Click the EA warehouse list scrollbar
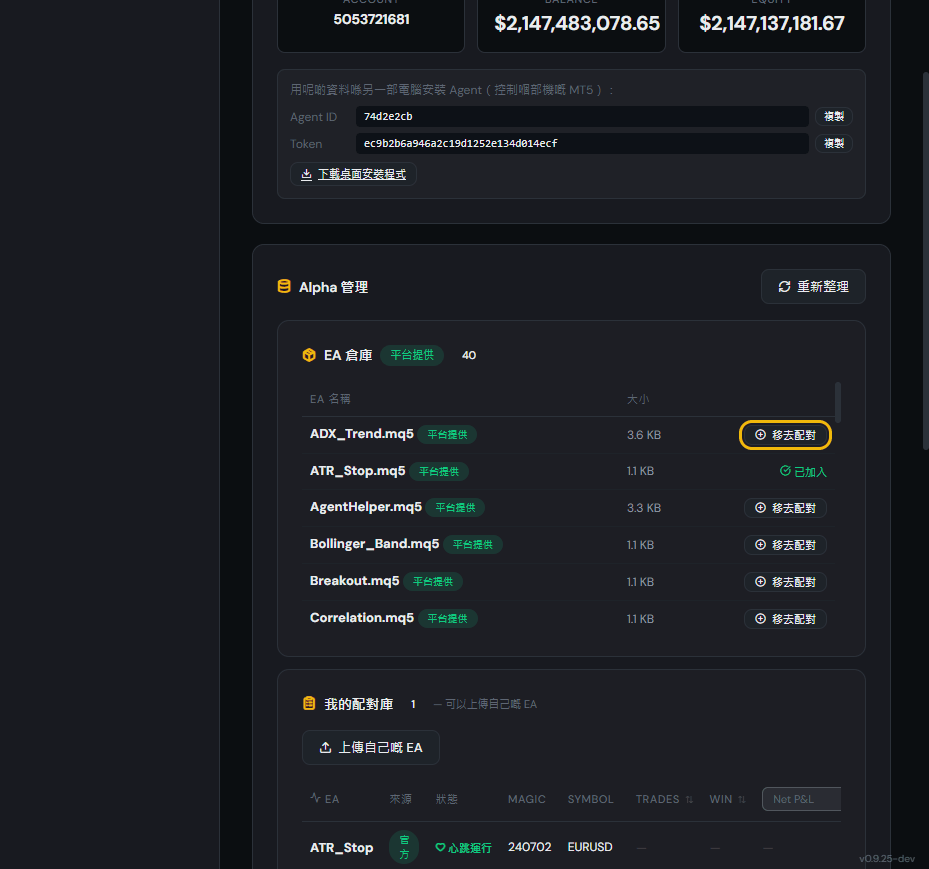 [x=838, y=402]
